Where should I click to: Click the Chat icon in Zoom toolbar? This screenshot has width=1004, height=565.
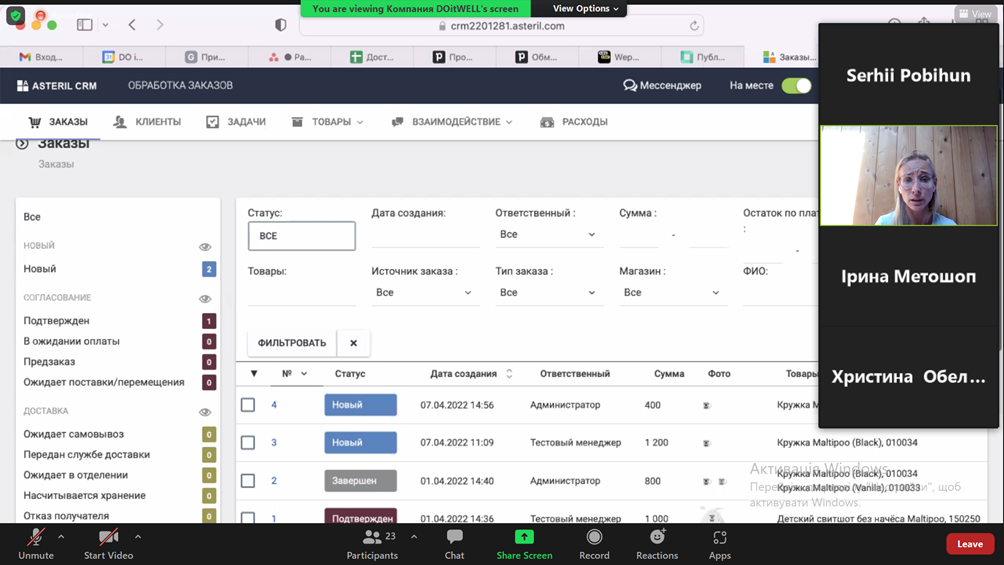454,538
